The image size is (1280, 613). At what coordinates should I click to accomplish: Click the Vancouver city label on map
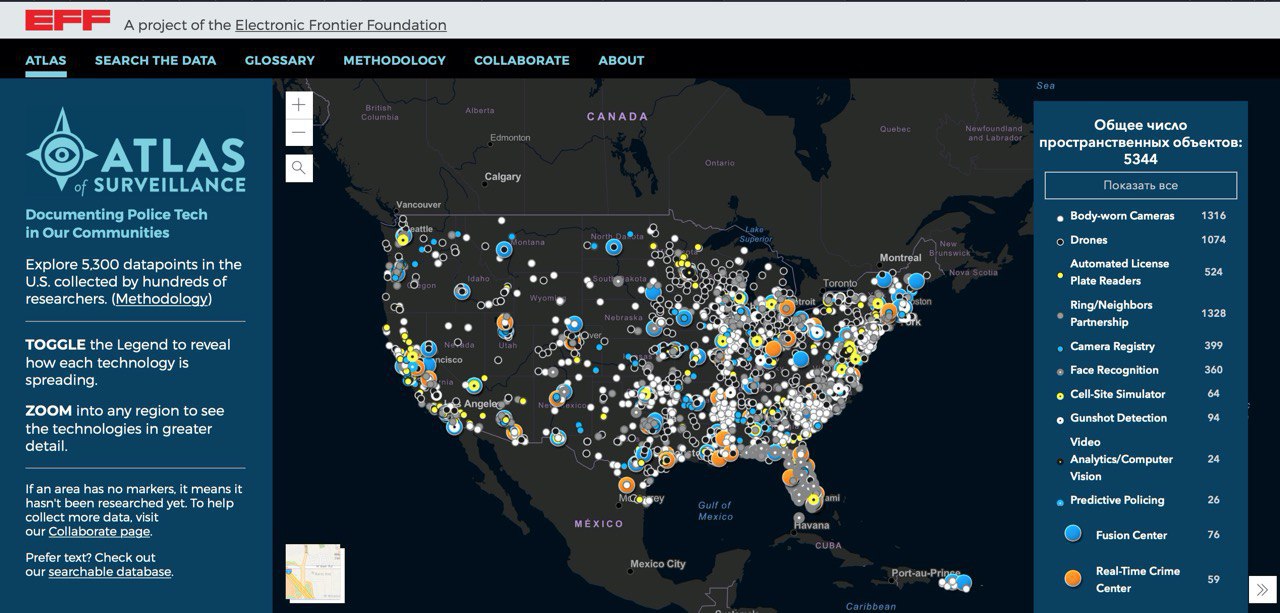(x=419, y=204)
